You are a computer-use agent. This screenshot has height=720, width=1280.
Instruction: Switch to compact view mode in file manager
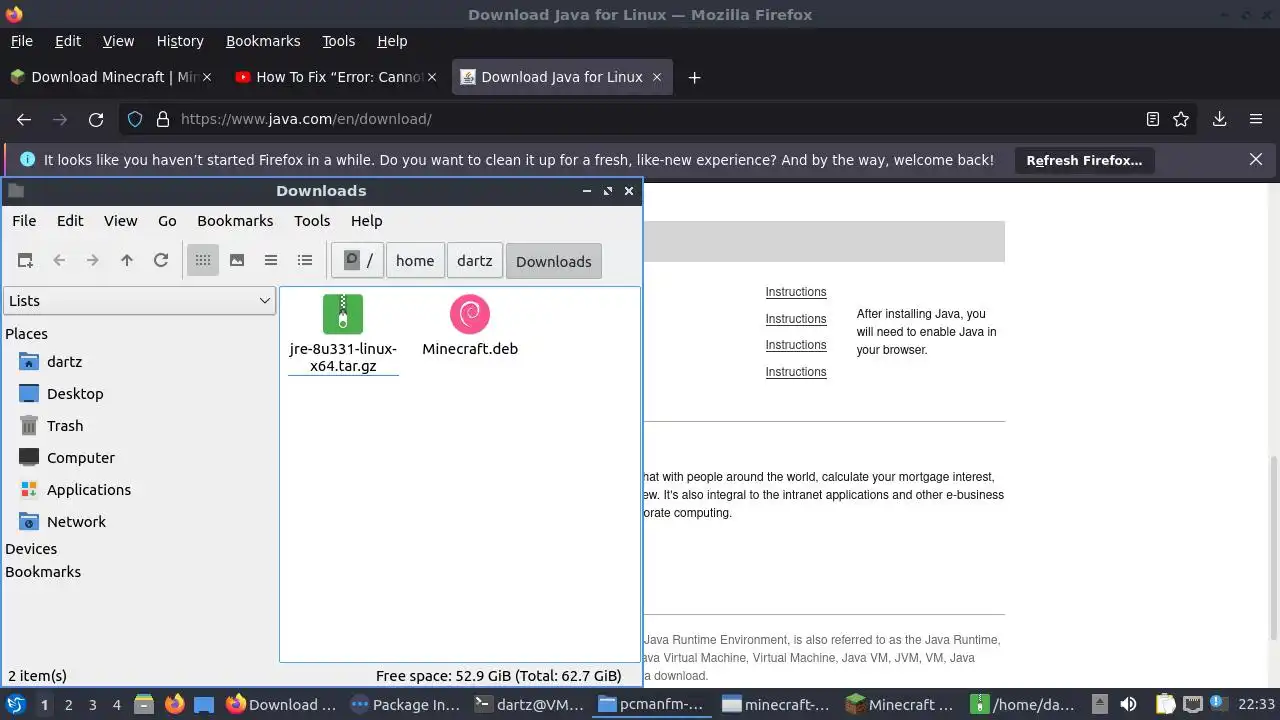[271, 260]
